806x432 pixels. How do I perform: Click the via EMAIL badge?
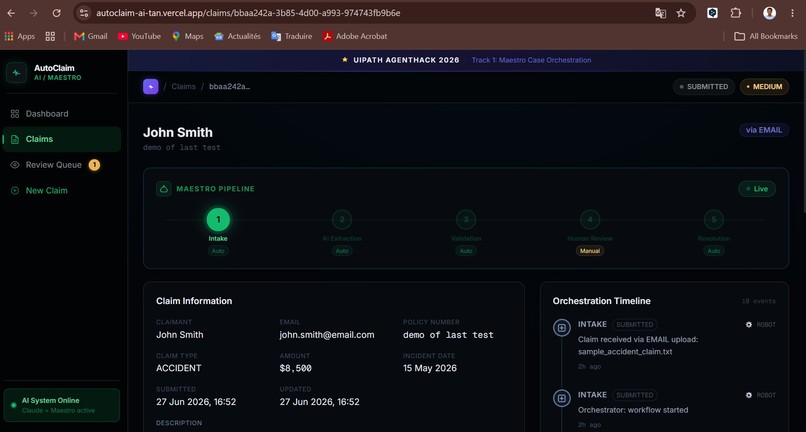(764, 130)
